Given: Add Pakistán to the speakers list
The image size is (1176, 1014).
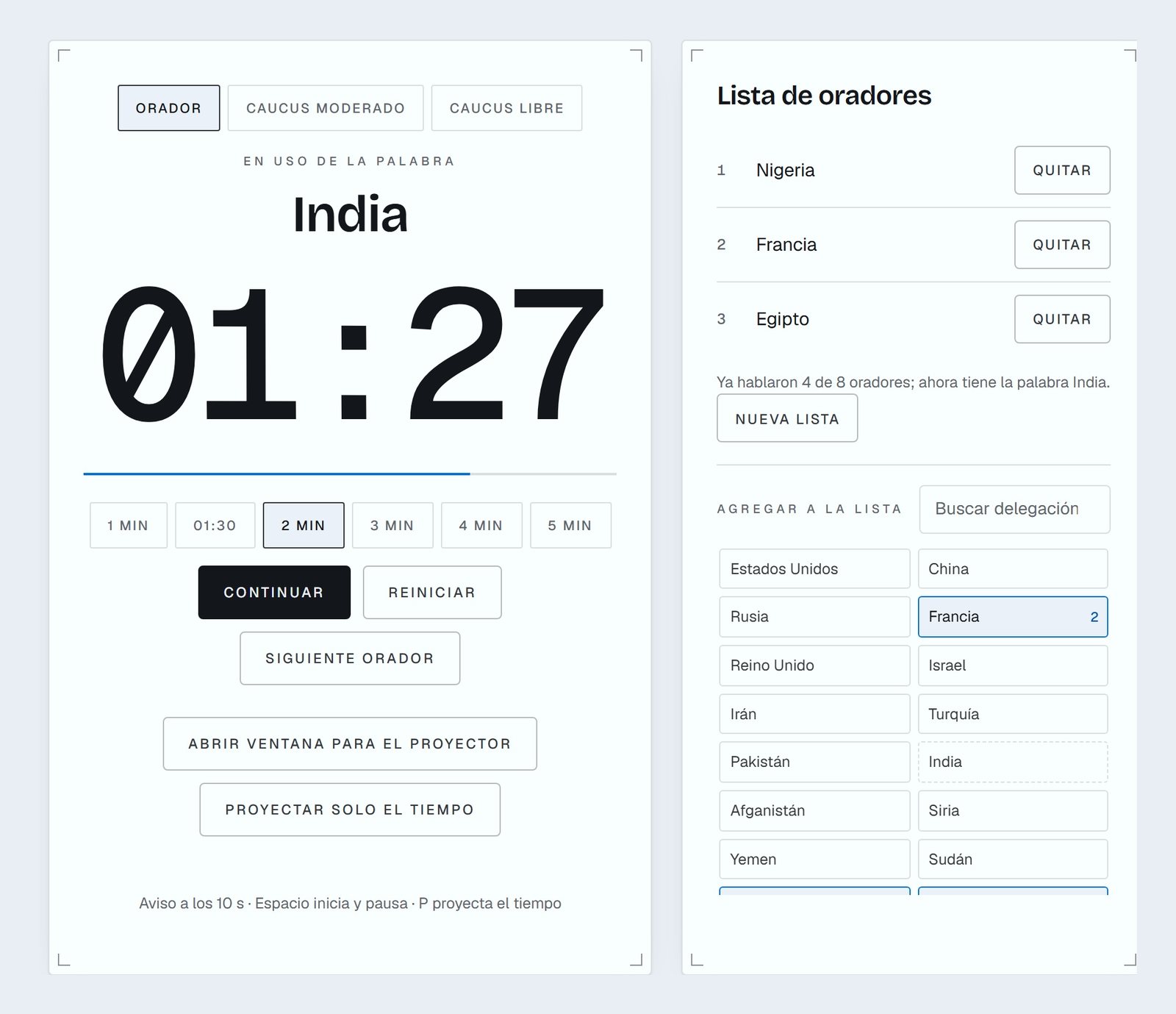Looking at the screenshot, I should point(814,762).
